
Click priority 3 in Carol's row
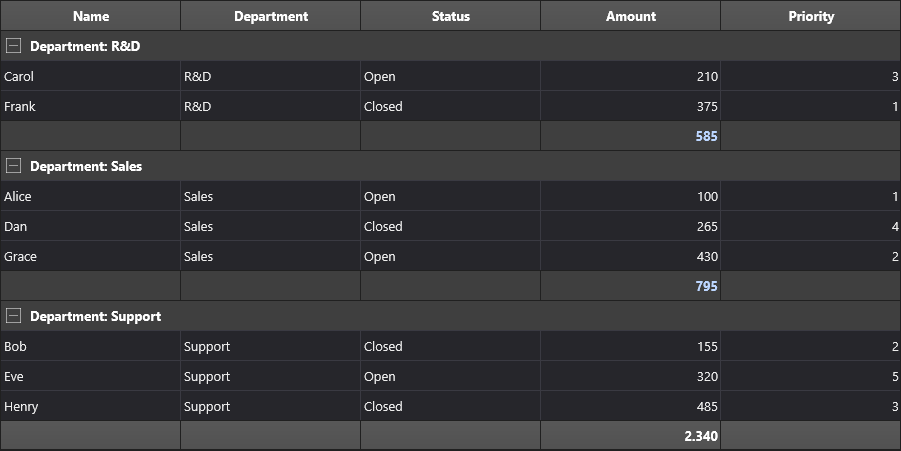(811, 76)
